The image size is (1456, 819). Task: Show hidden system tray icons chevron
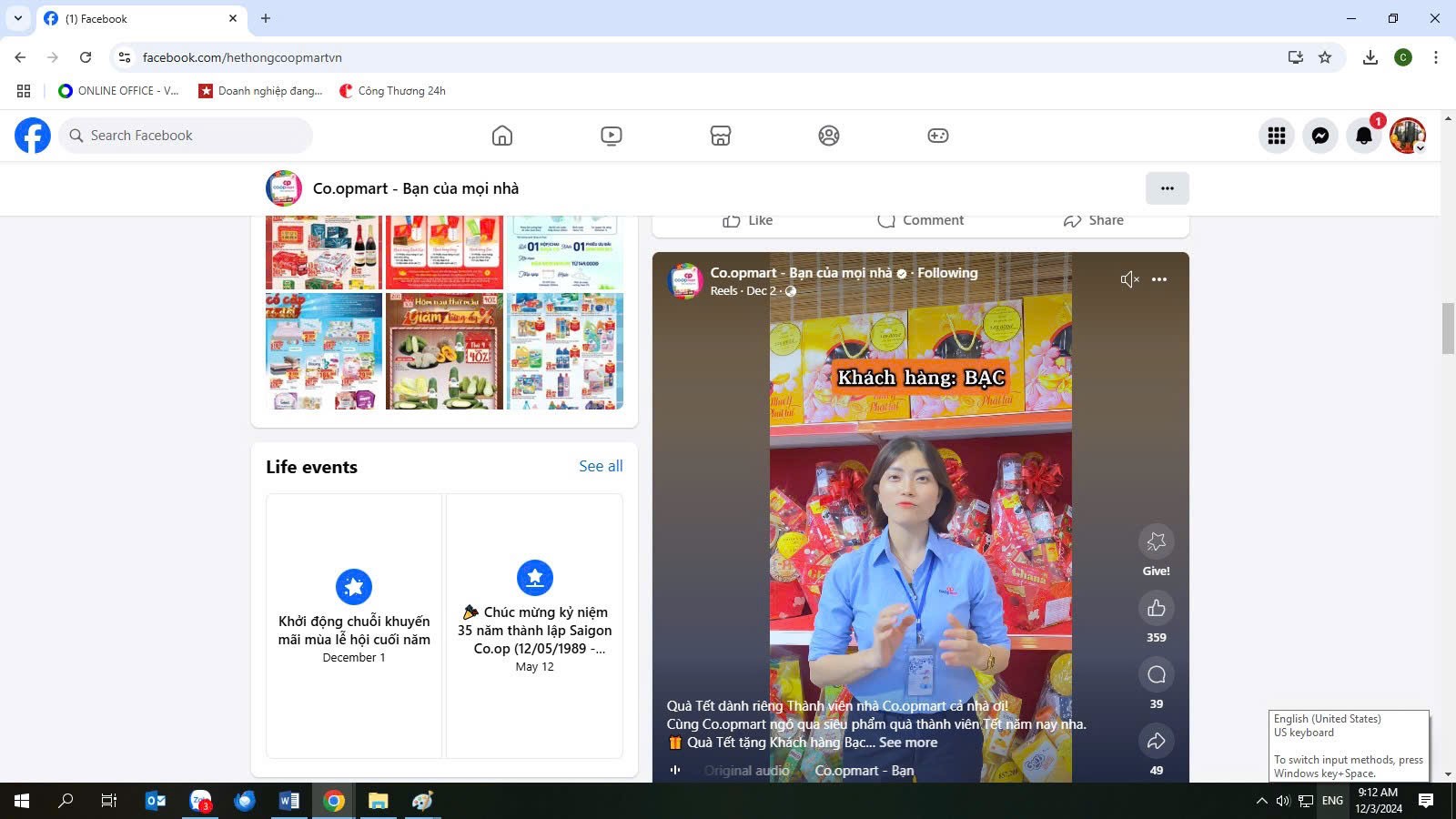pos(1261,801)
